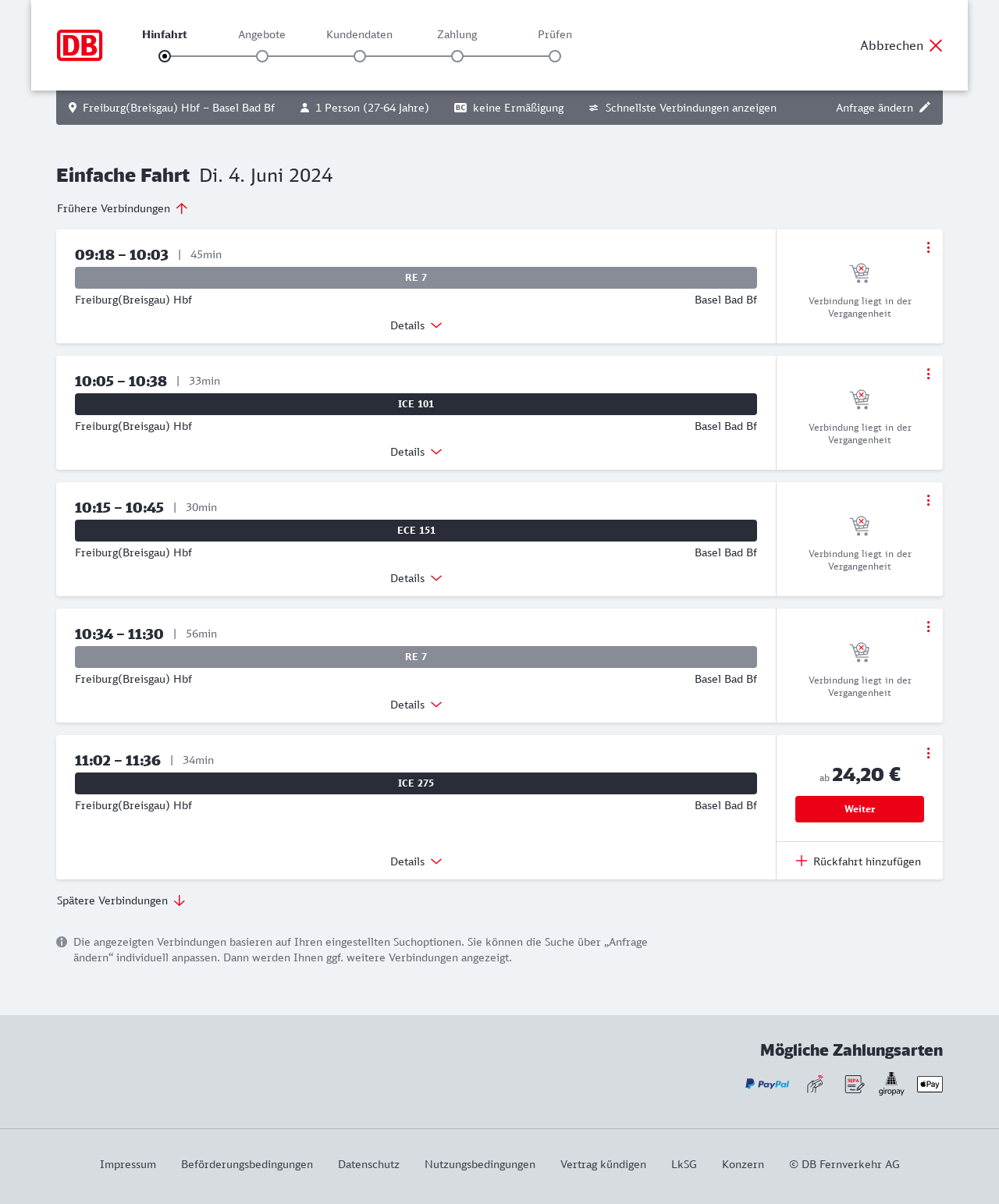Screen dimensions: 999x1204
Task: Select the Zahlung step circle
Action: point(457,56)
